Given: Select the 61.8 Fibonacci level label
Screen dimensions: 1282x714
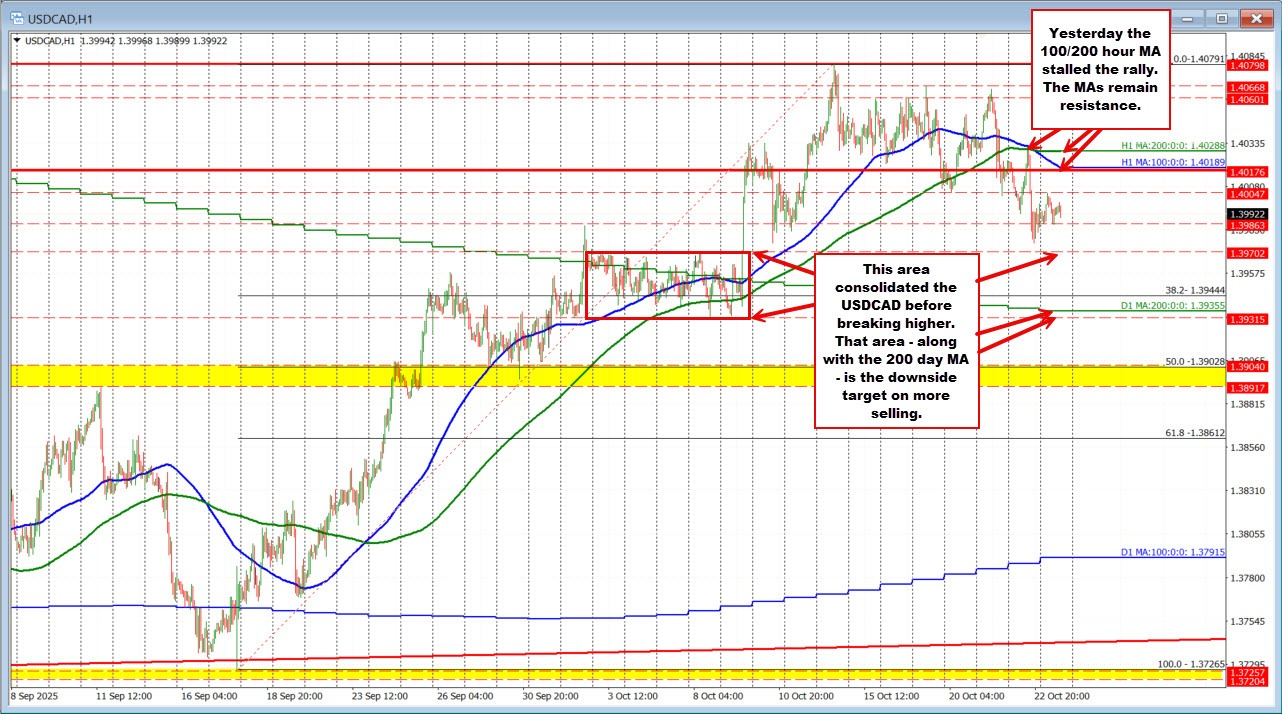Looking at the screenshot, I should [x=1195, y=432].
